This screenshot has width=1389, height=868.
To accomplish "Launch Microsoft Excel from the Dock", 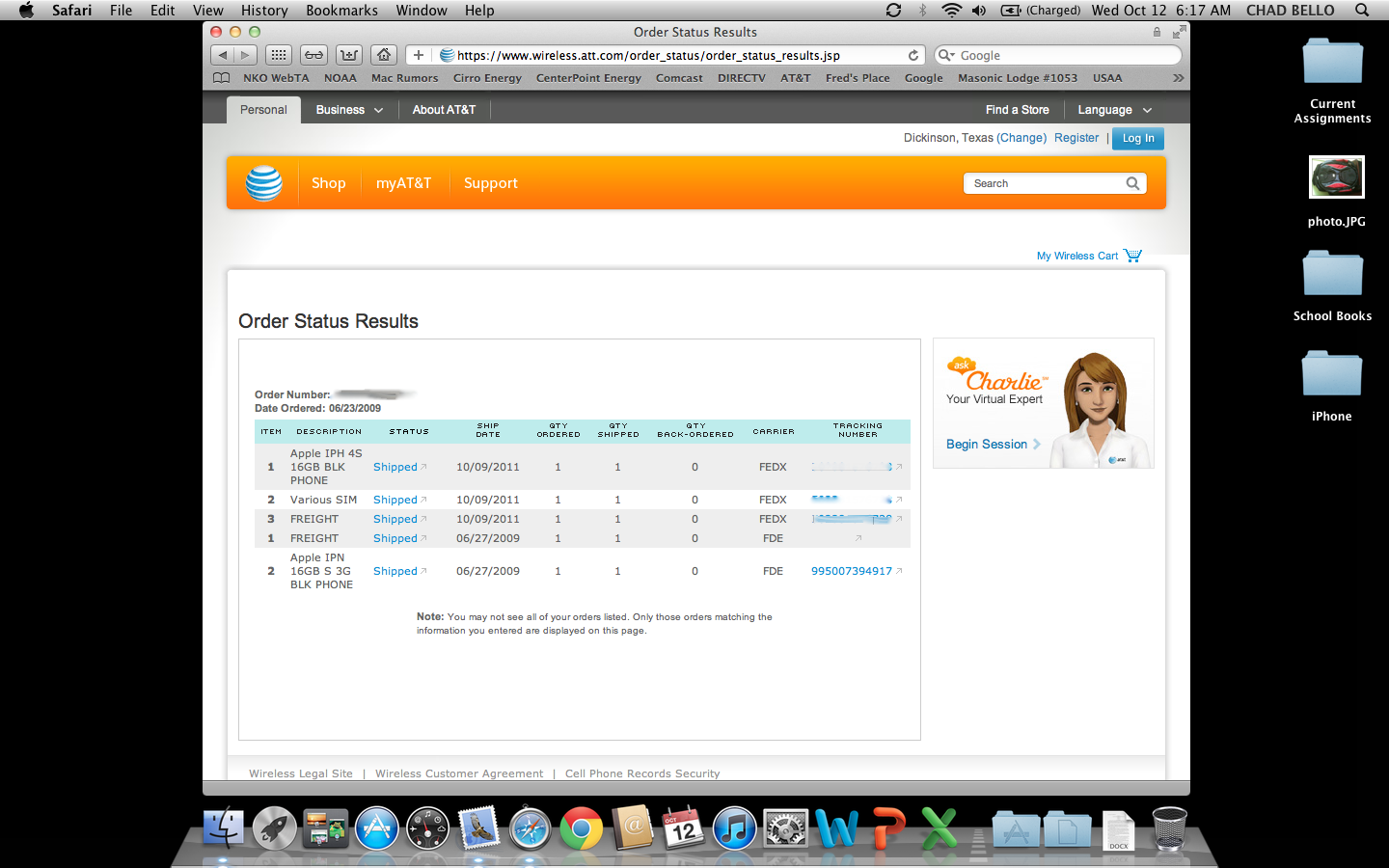I will [x=939, y=828].
